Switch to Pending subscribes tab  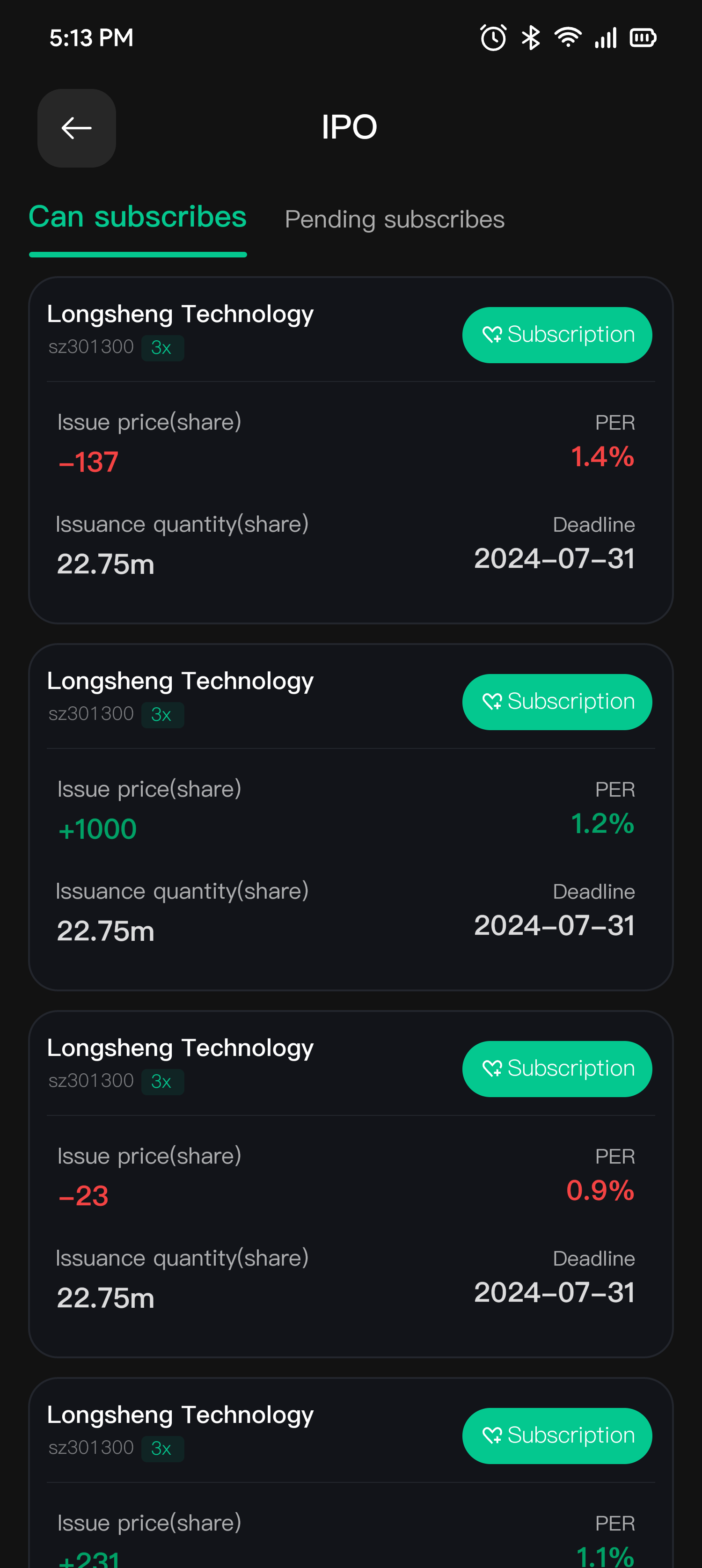[x=395, y=219]
